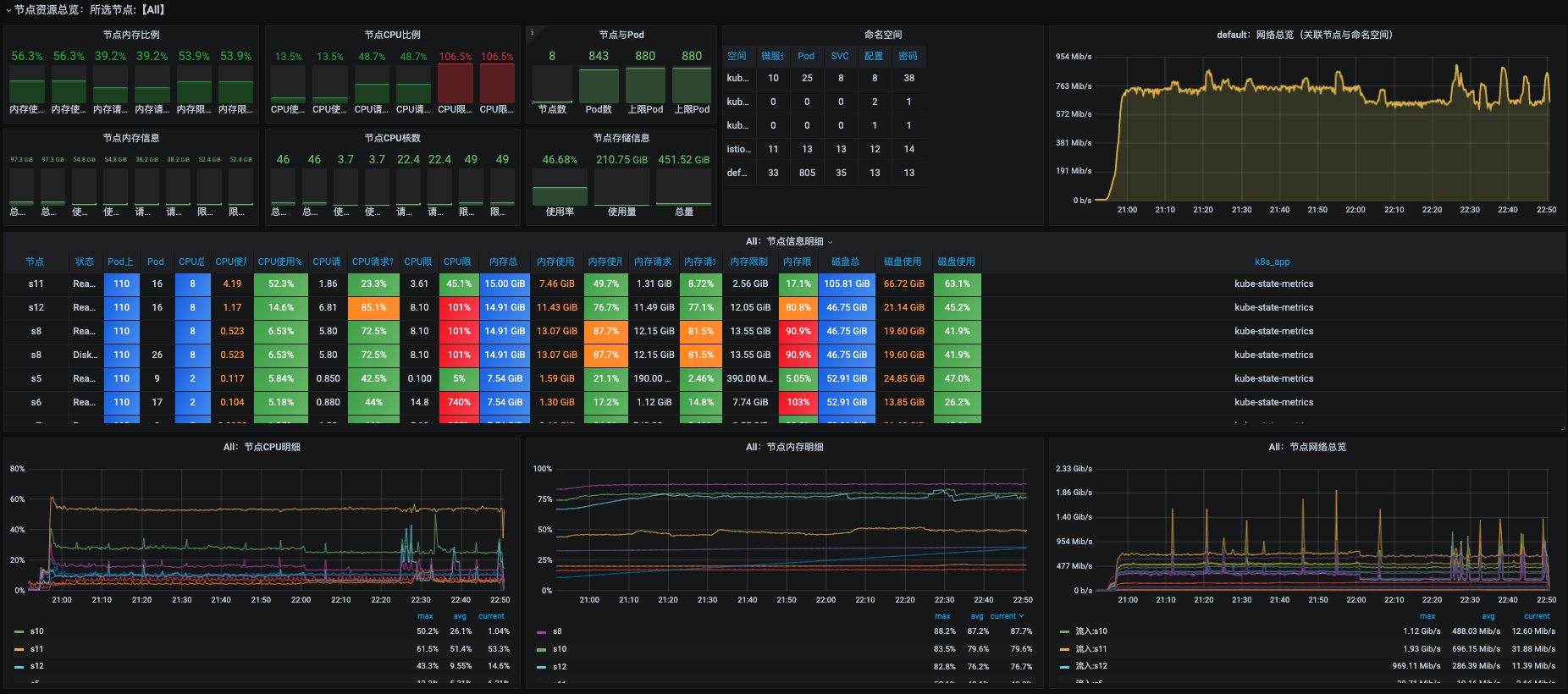Sort node table by 节点 column header
This screenshot has height=694, width=1568.
click(x=35, y=262)
